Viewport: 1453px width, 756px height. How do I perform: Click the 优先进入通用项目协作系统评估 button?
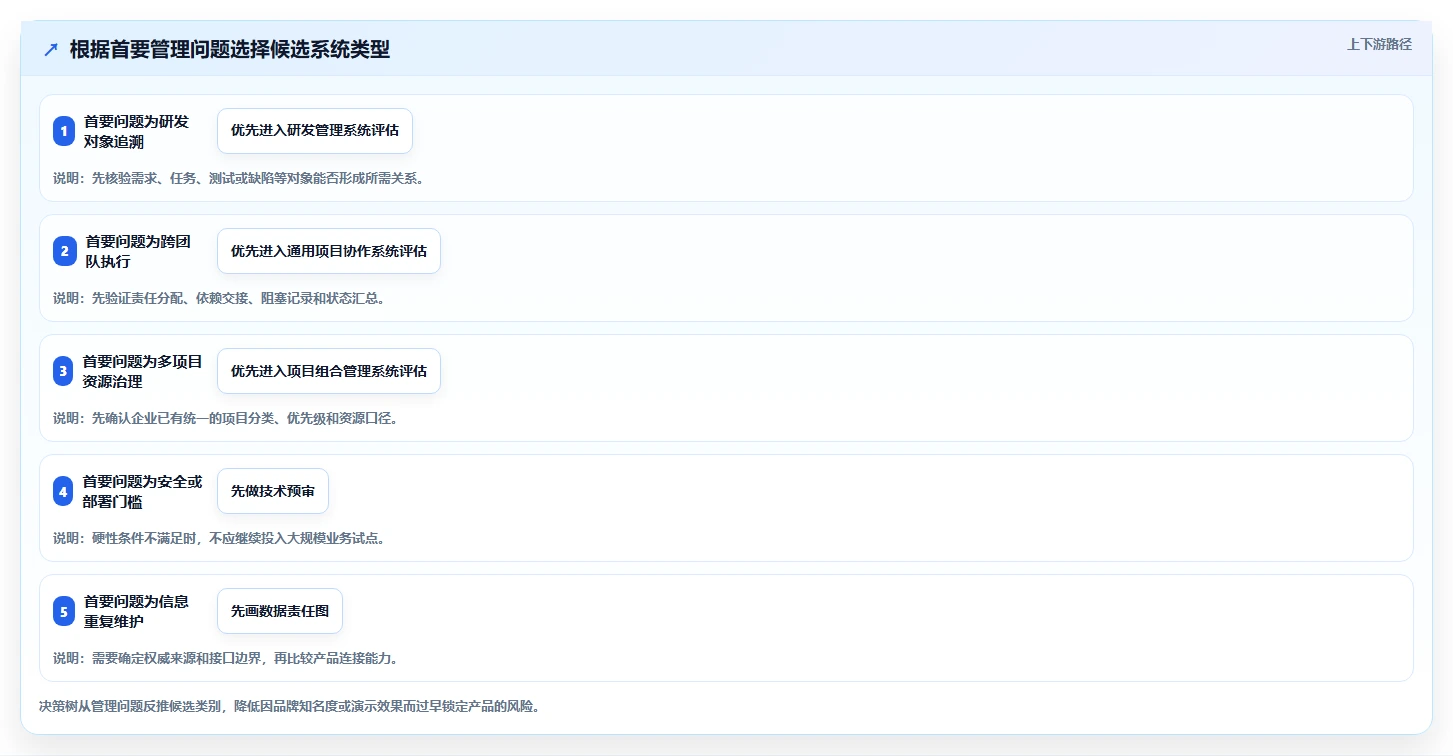[x=329, y=251]
